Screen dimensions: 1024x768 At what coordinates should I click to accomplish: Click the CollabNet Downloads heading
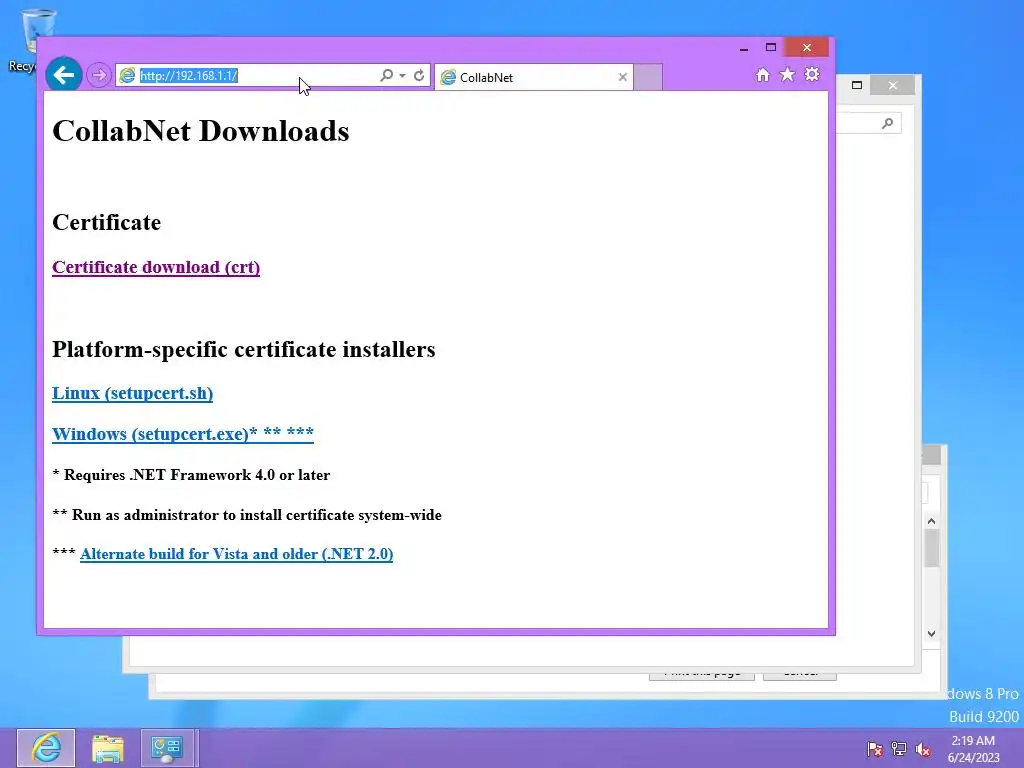(x=200, y=131)
